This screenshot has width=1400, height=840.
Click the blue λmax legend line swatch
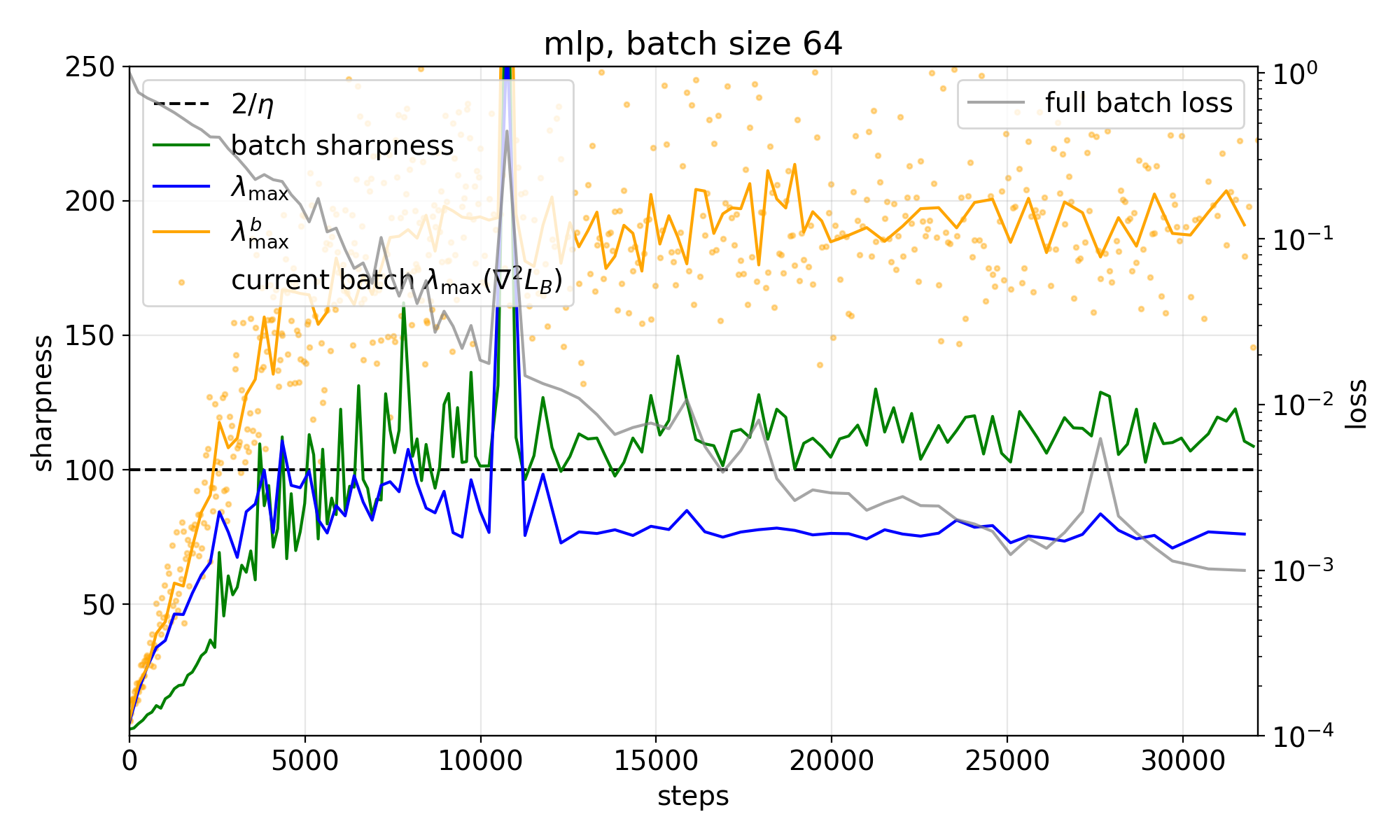[x=181, y=187]
